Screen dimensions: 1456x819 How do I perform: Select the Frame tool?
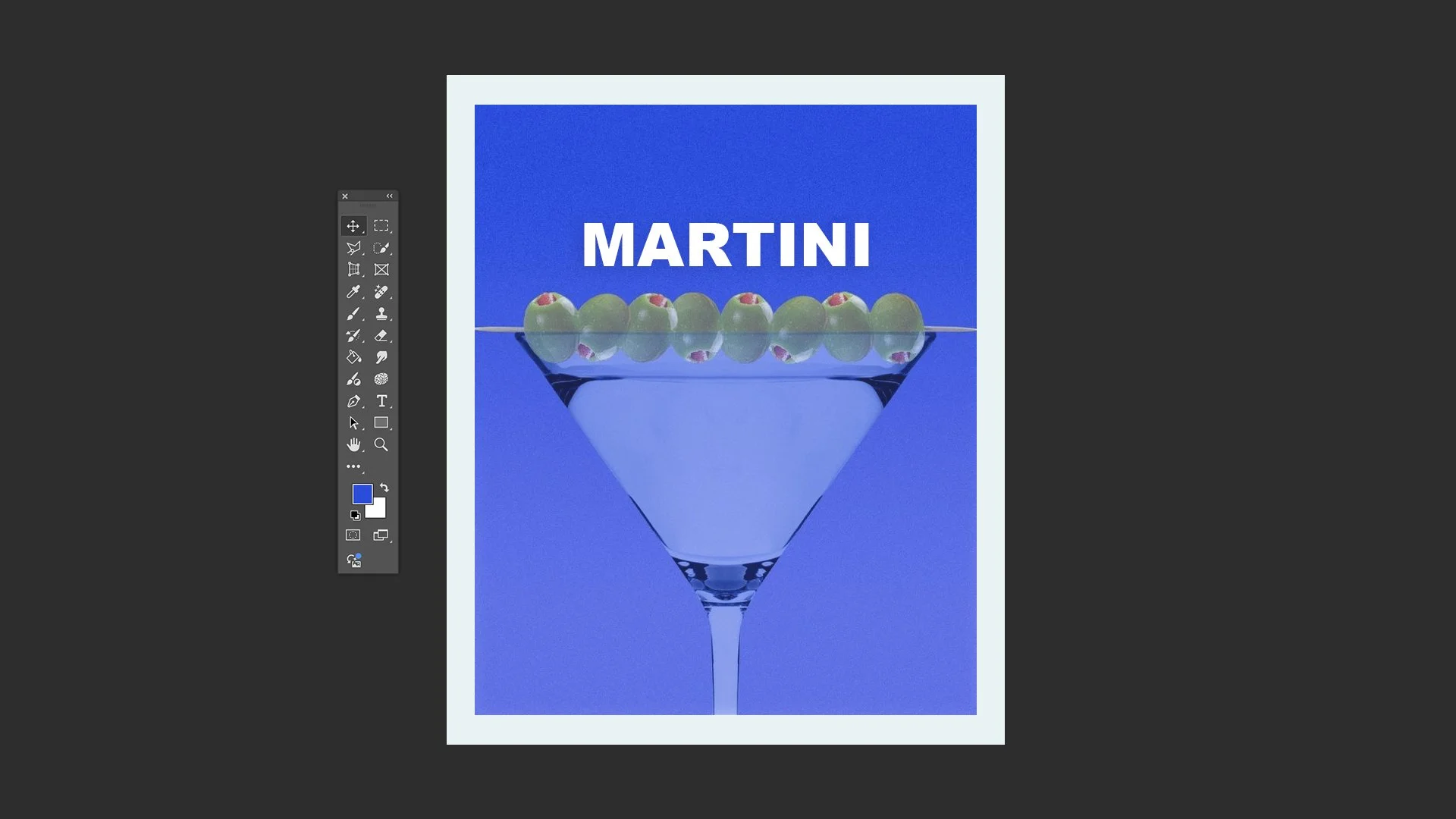click(381, 270)
